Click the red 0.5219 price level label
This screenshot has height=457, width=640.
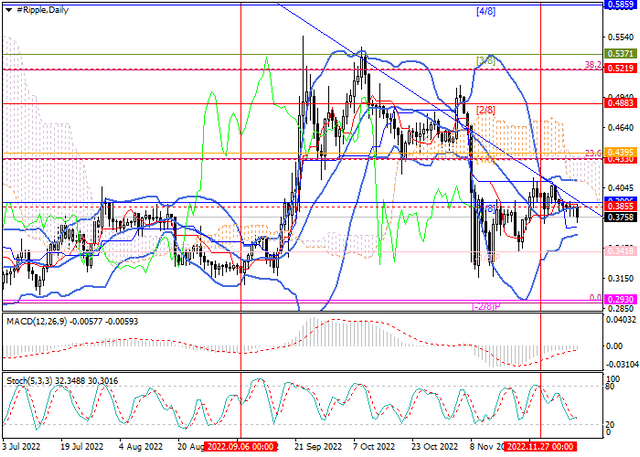(x=620, y=68)
